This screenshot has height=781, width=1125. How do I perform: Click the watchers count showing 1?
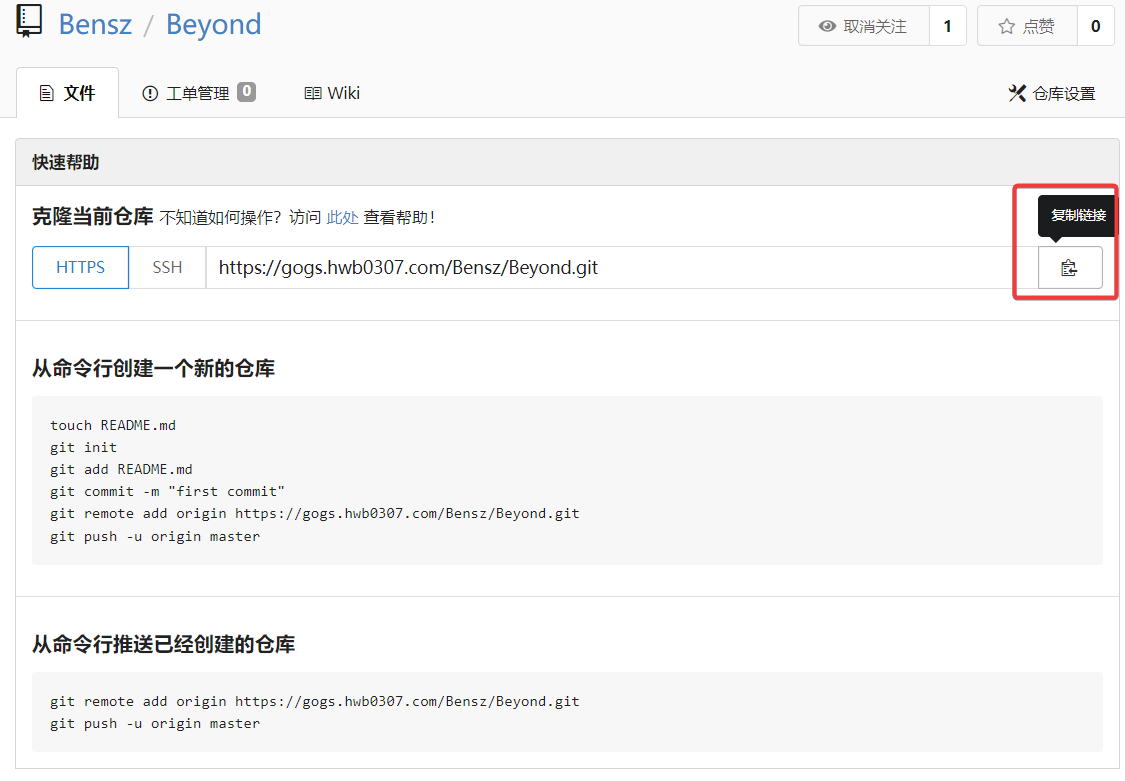click(947, 25)
